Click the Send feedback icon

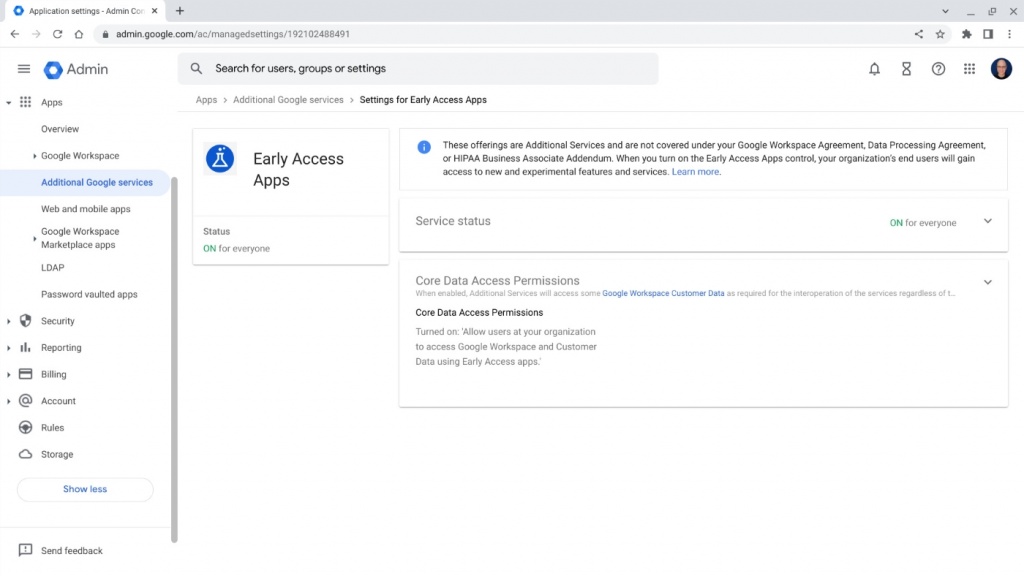tap(25, 550)
